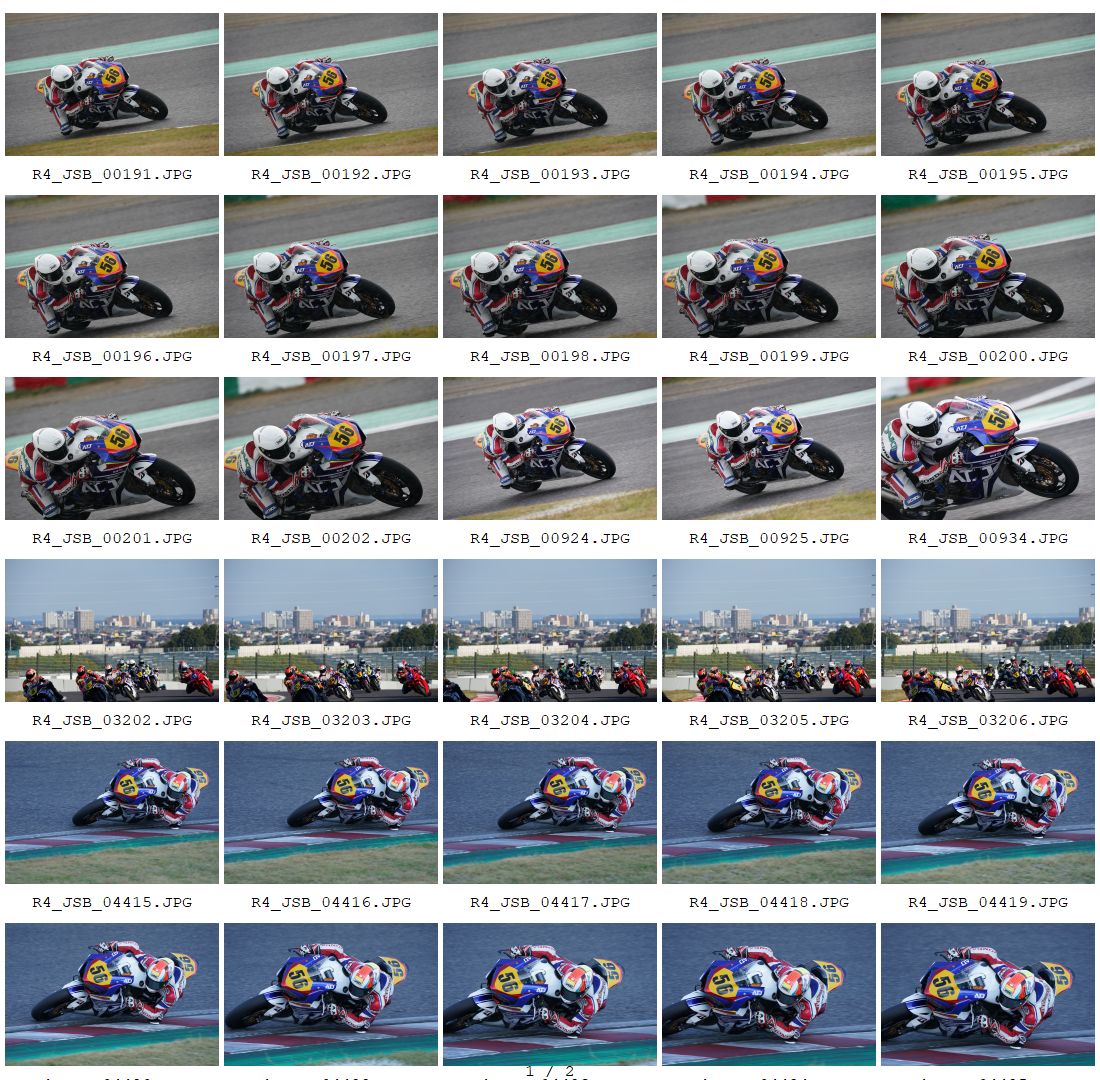Click the page indicator 1 / 2

pos(550,1071)
